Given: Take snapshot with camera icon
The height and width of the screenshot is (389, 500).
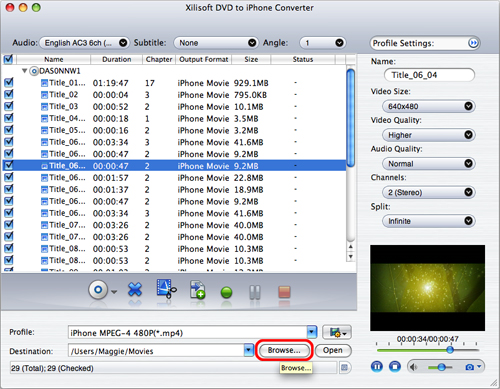Looking at the screenshot, I should (469, 367).
